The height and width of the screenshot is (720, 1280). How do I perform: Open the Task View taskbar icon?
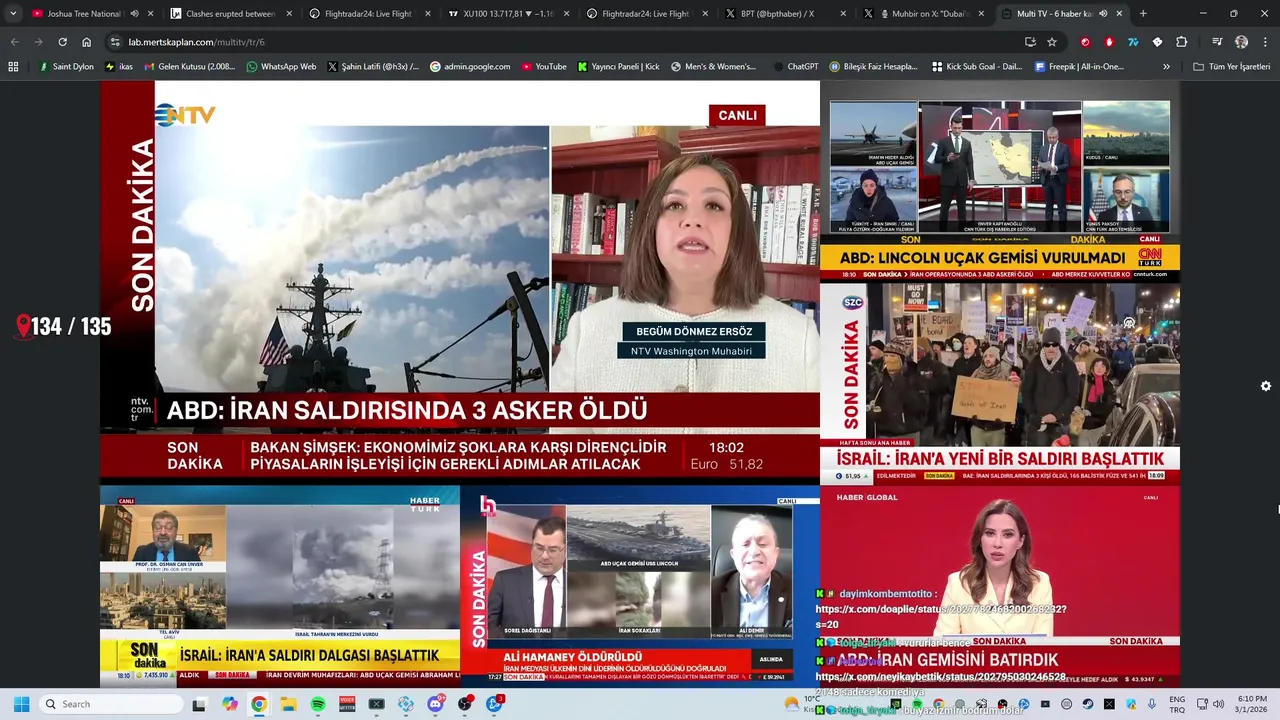(199, 704)
